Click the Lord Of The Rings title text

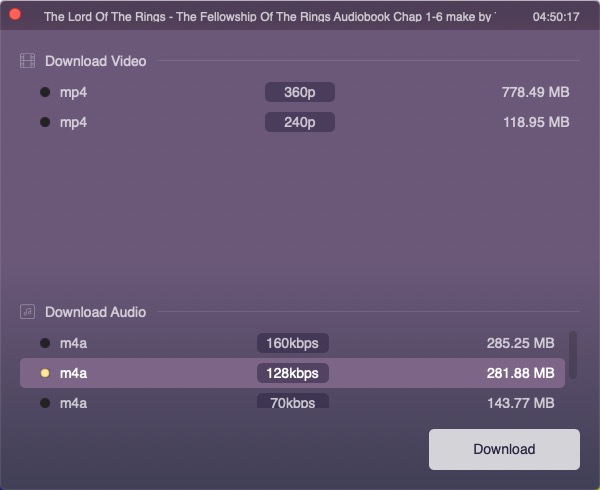point(270,16)
